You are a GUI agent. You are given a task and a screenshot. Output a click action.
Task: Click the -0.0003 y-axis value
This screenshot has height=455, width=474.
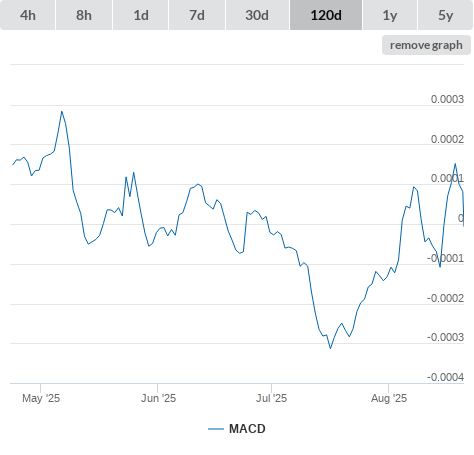pos(445,337)
